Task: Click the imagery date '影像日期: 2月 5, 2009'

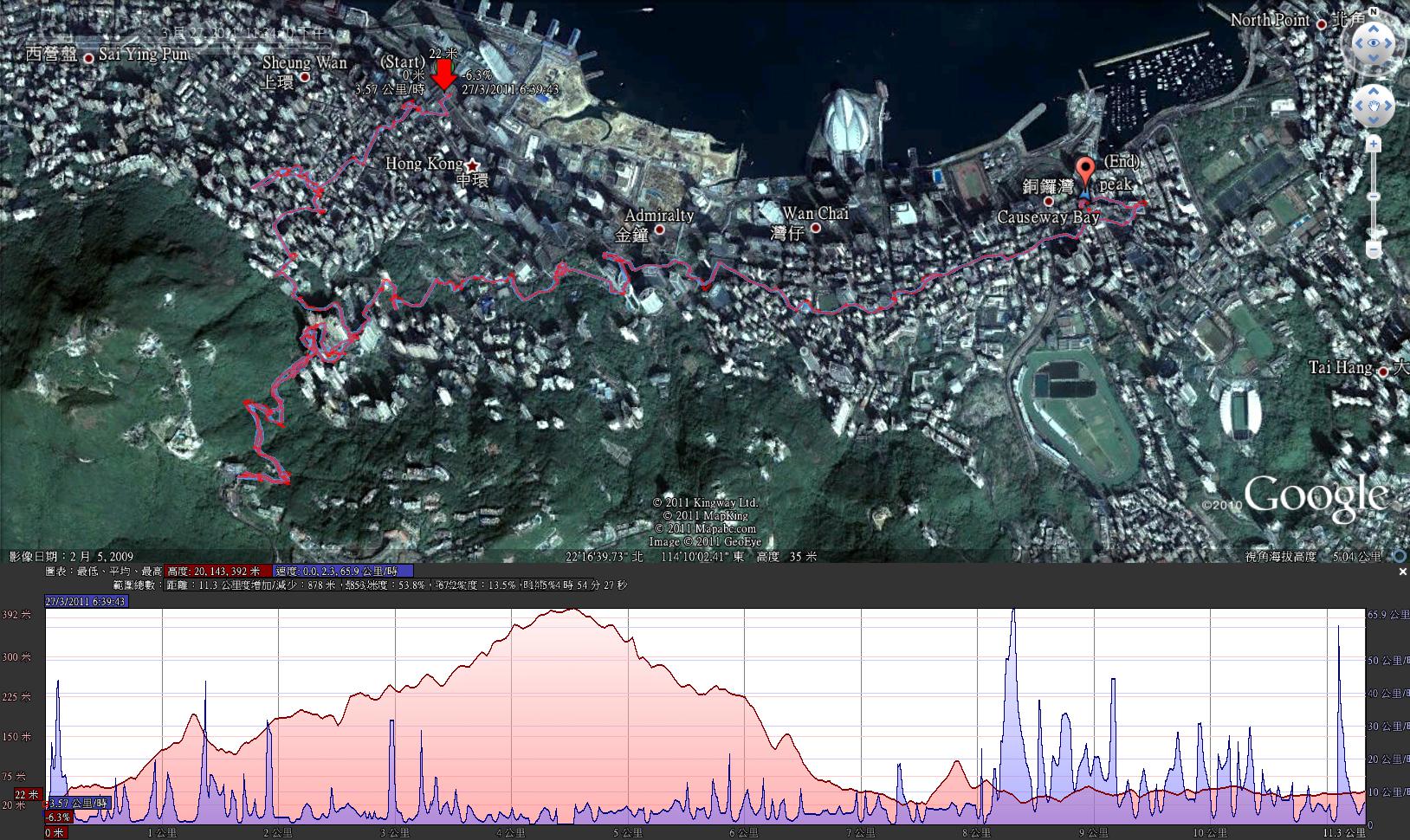Action: coord(71,557)
